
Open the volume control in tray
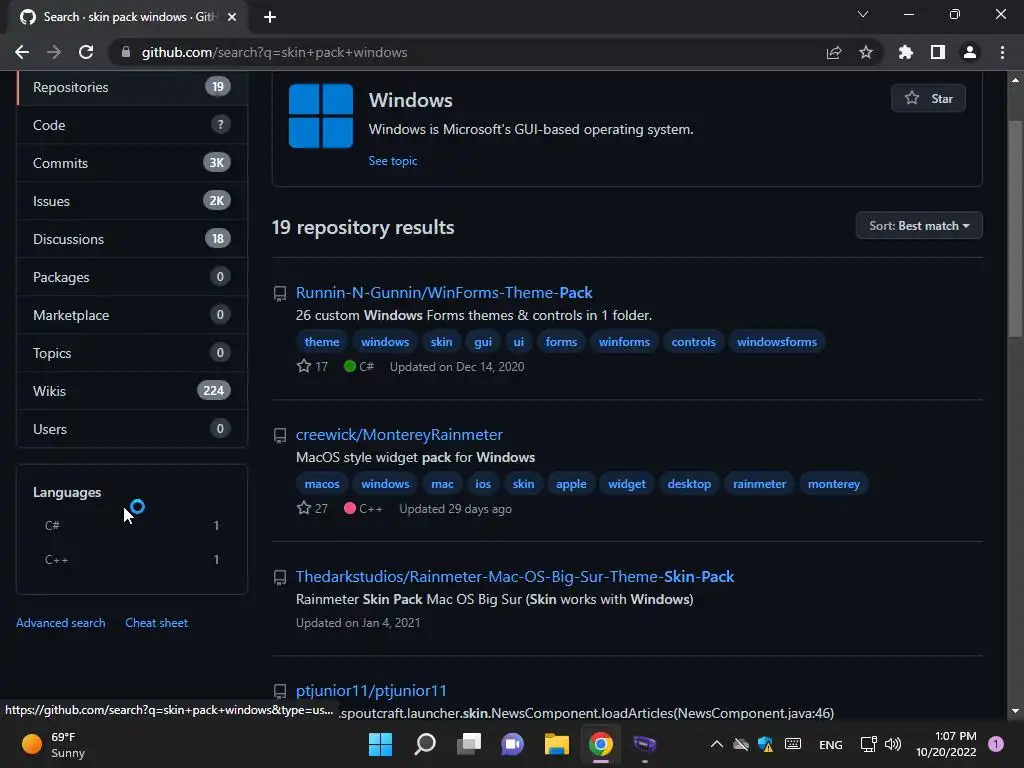pos(893,744)
